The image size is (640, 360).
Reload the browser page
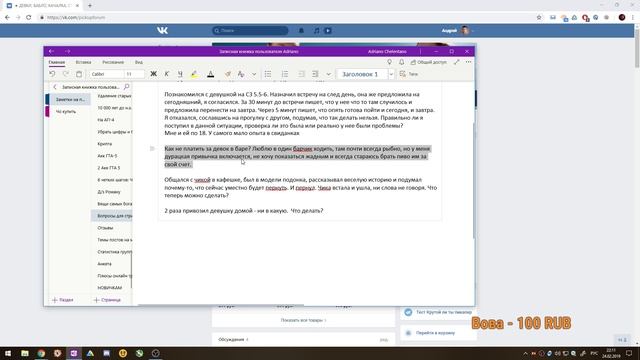(x=29, y=18)
